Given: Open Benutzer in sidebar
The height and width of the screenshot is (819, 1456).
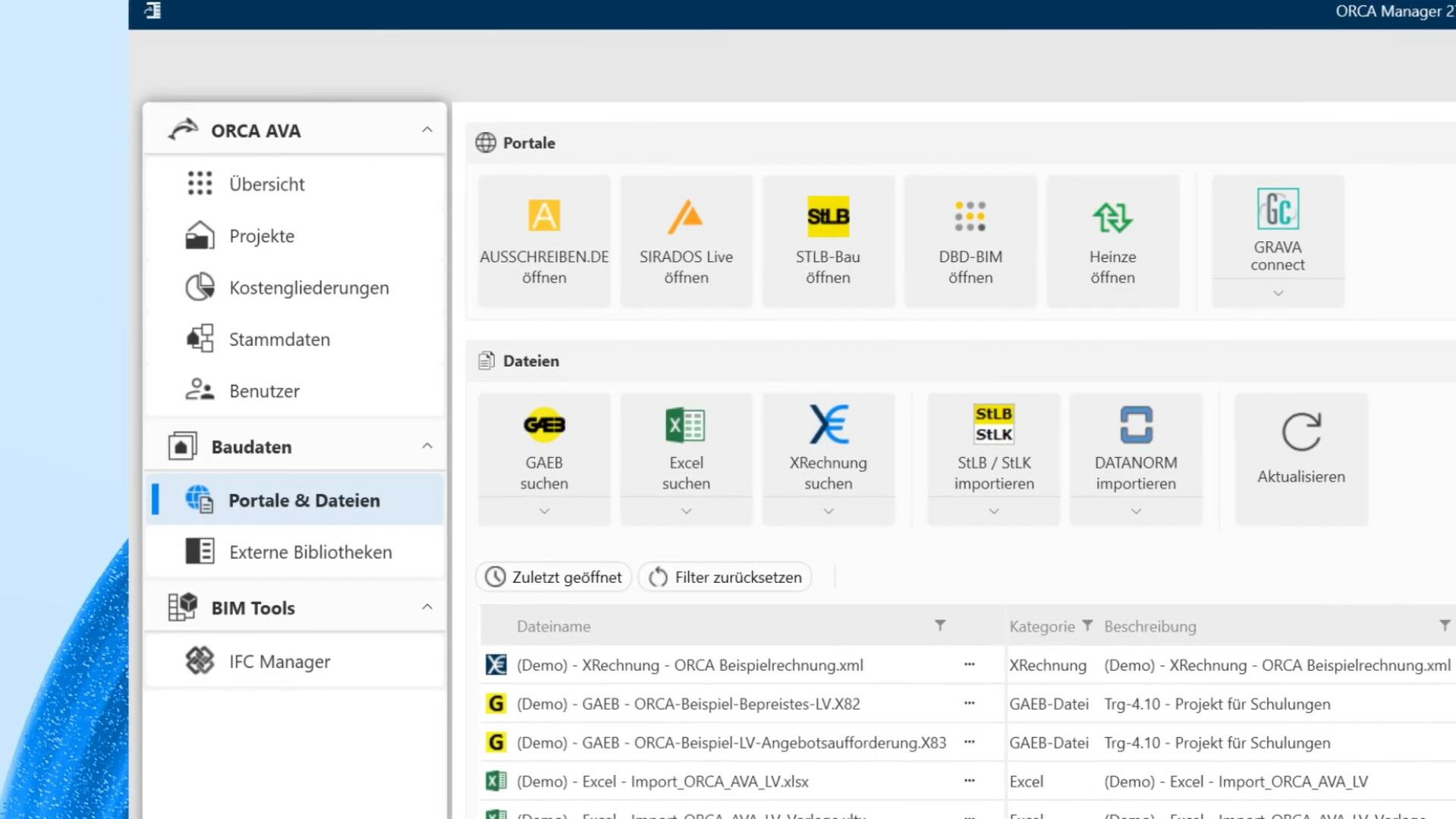Looking at the screenshot, I should click(294, 391).
